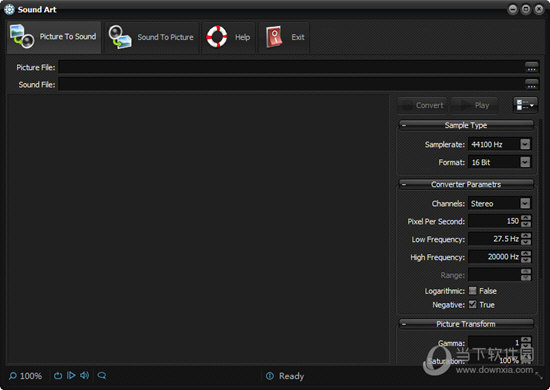The height and width of the screenshot is (390, 550).
Task: Click the Ready status text
Action: point(291,376)
